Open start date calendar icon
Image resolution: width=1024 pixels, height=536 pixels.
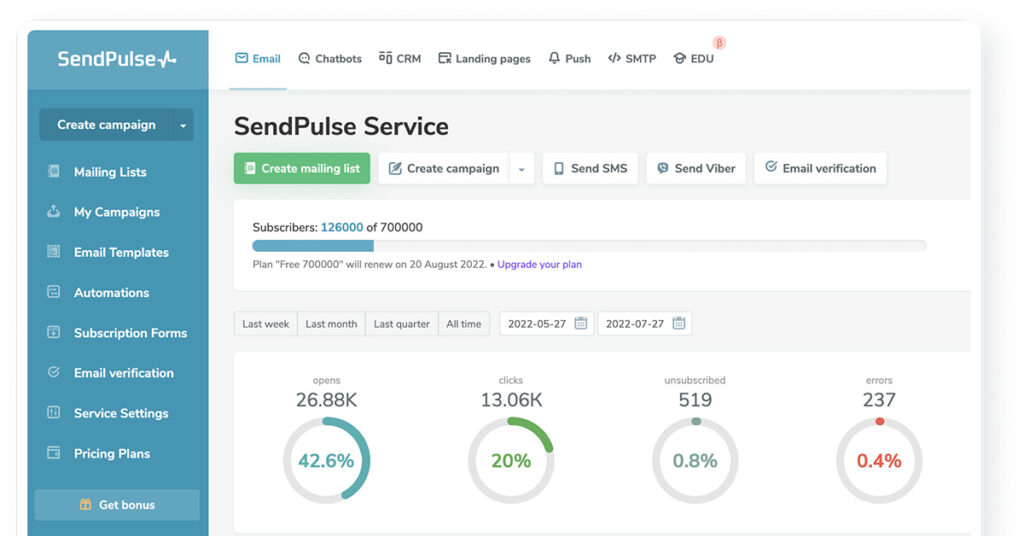[x=581, y=324]
